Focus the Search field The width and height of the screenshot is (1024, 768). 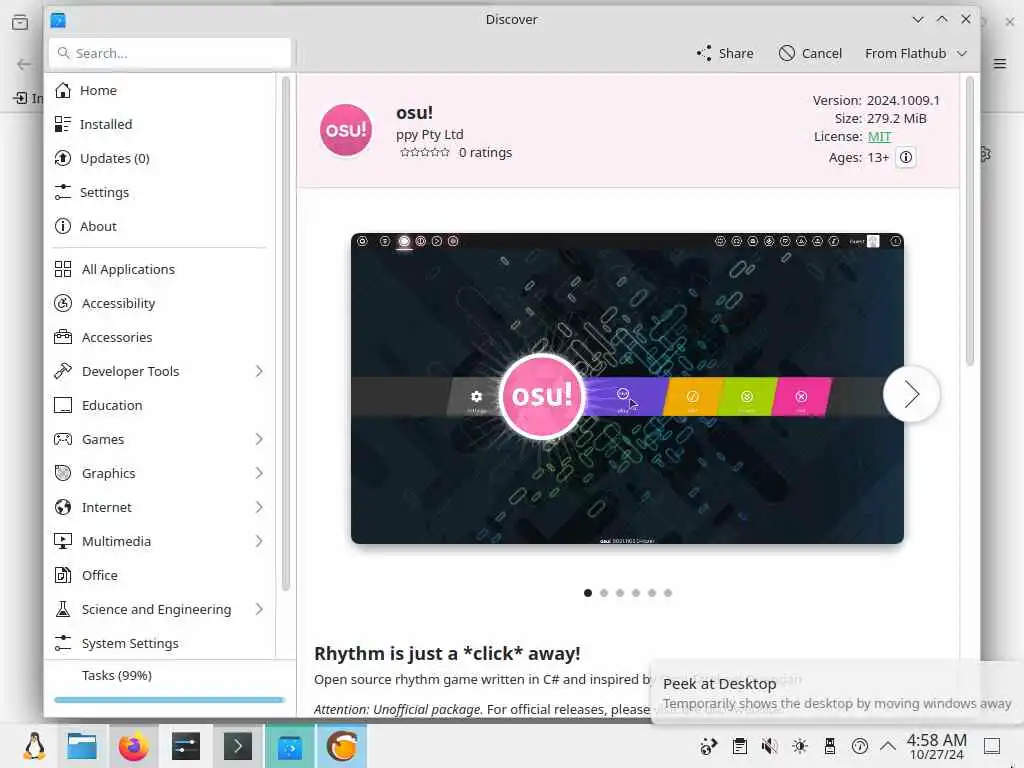[170, 53]
